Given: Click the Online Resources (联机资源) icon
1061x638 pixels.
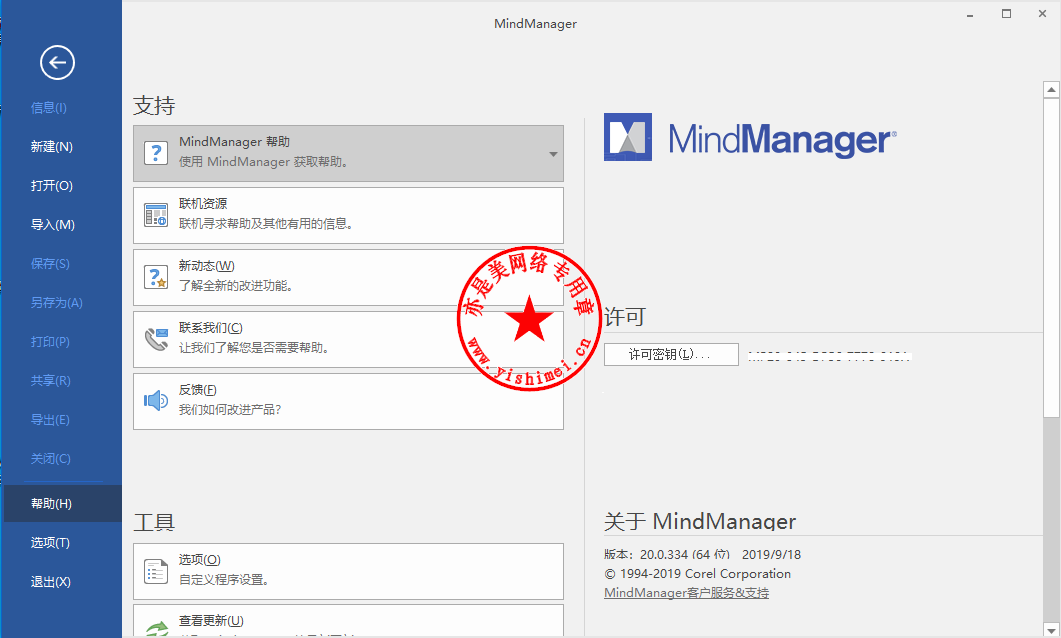Looking at the screenshot, I should click(x=156, y=215).
